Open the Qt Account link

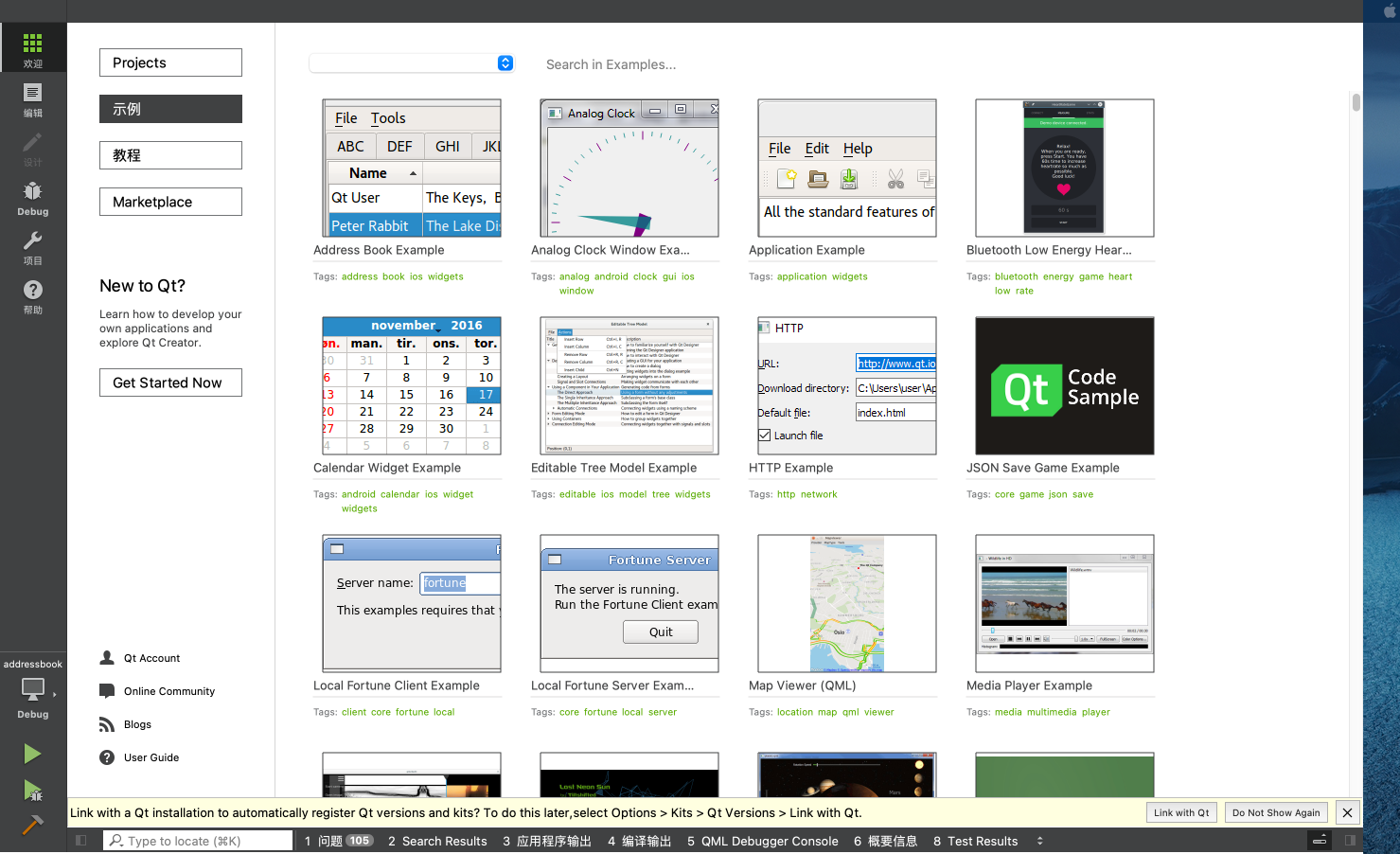[151, 658]
